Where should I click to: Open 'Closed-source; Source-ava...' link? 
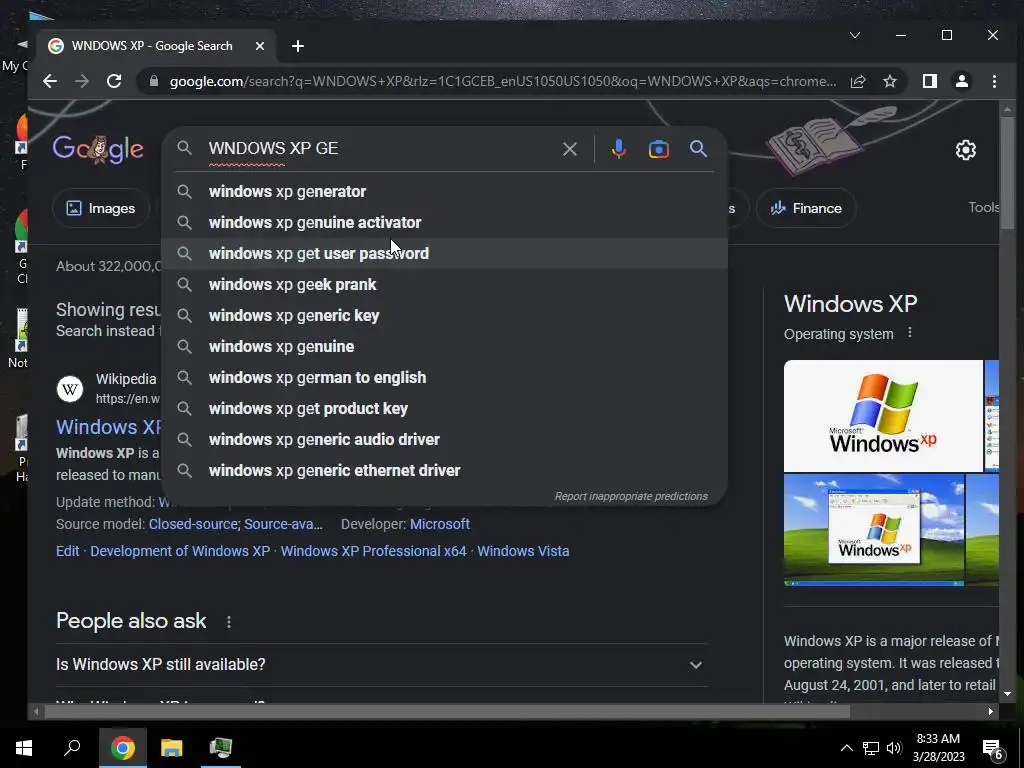coord(236,524)
